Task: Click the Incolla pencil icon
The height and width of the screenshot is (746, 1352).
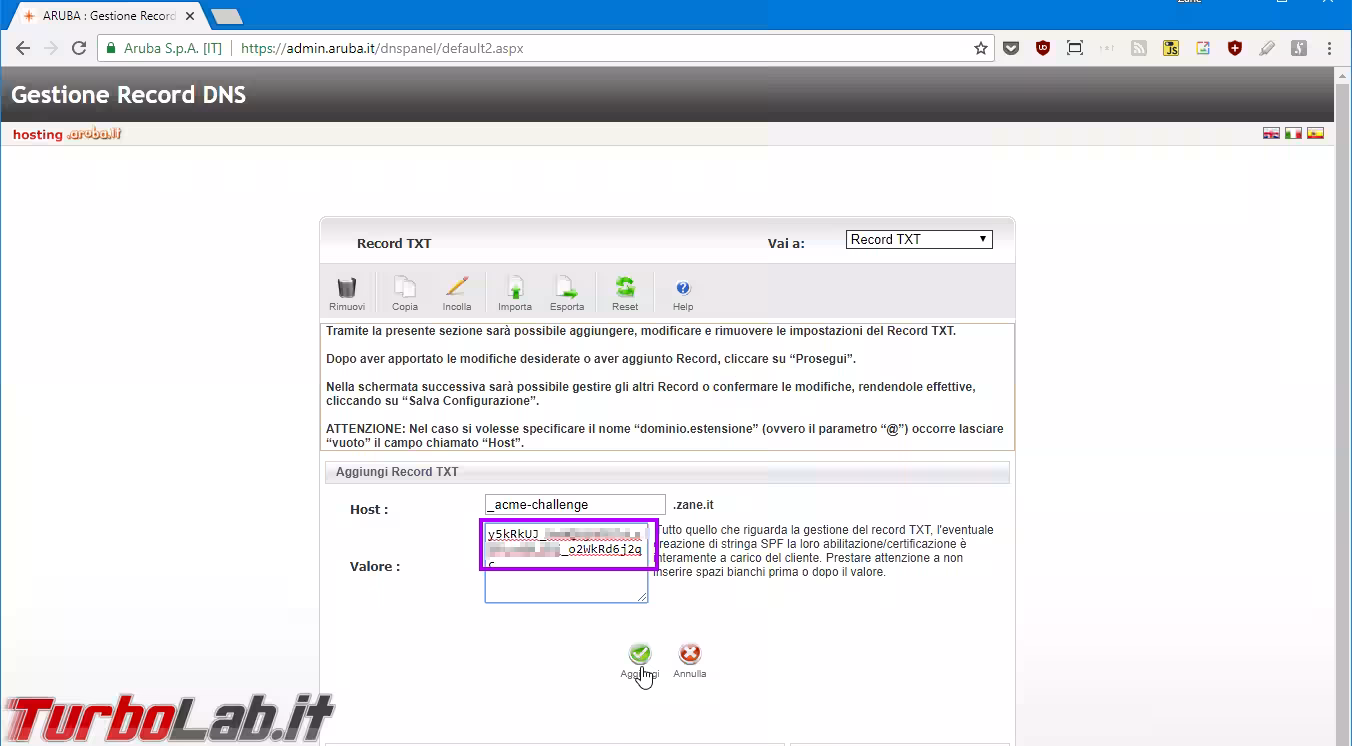Action: [x=457, y=289]
